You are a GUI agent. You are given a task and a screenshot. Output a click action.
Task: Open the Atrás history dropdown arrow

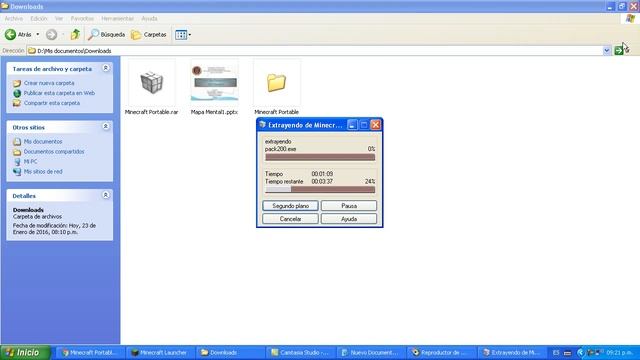pyautogui.click(x=38, y=35)
